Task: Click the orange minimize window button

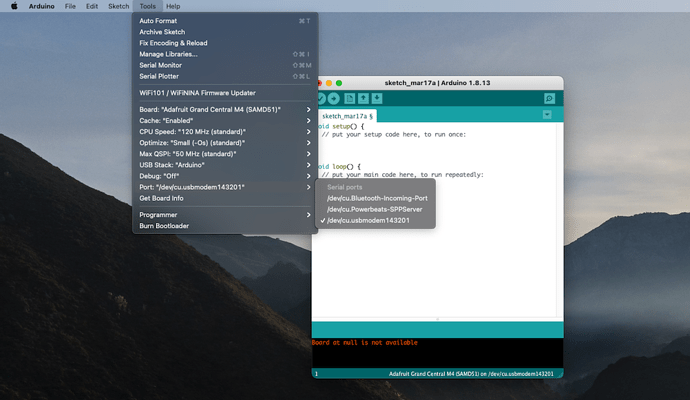Action: coord(329,83)
